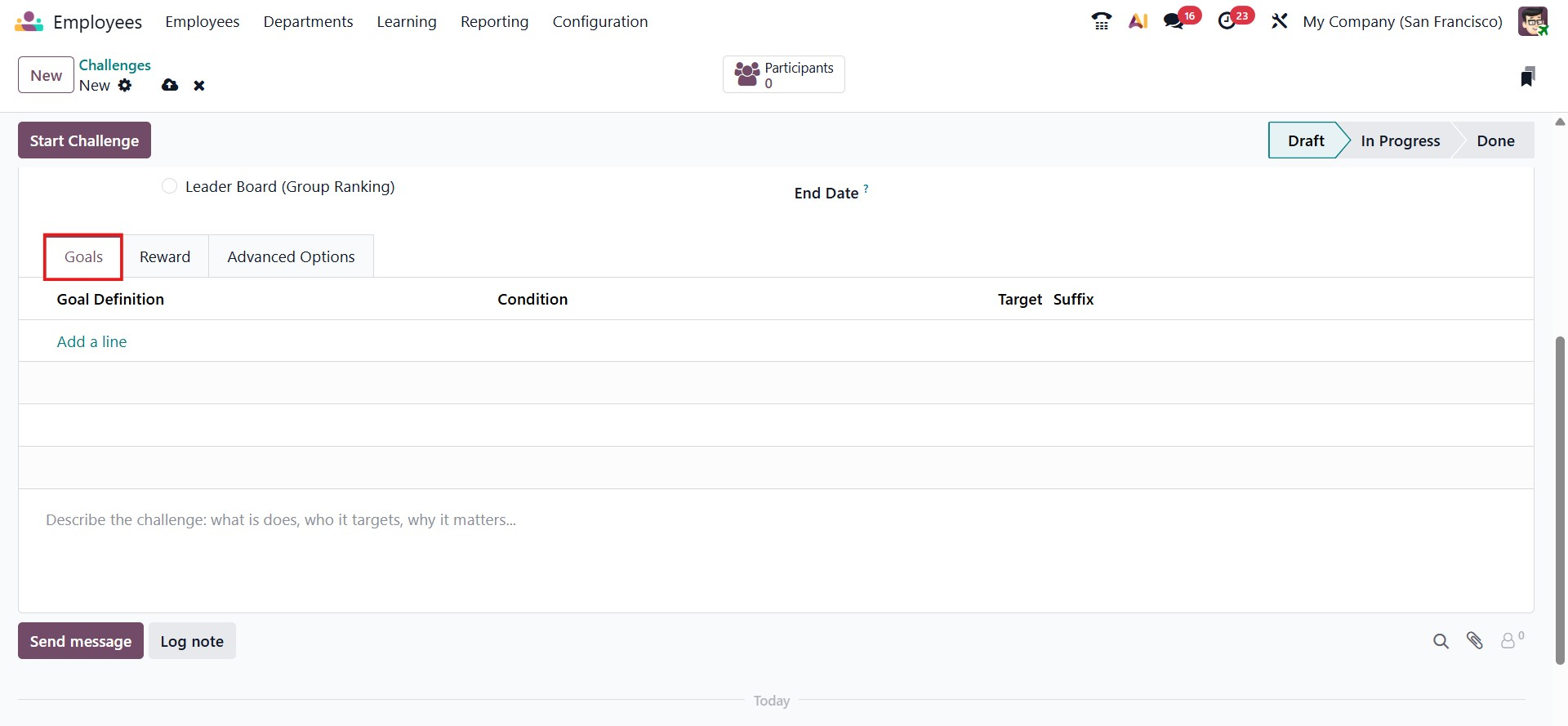This screenshot has width=1568, height=726.
Task: Switch company via My Company (San Francisco)
Action: point(1402,22)
